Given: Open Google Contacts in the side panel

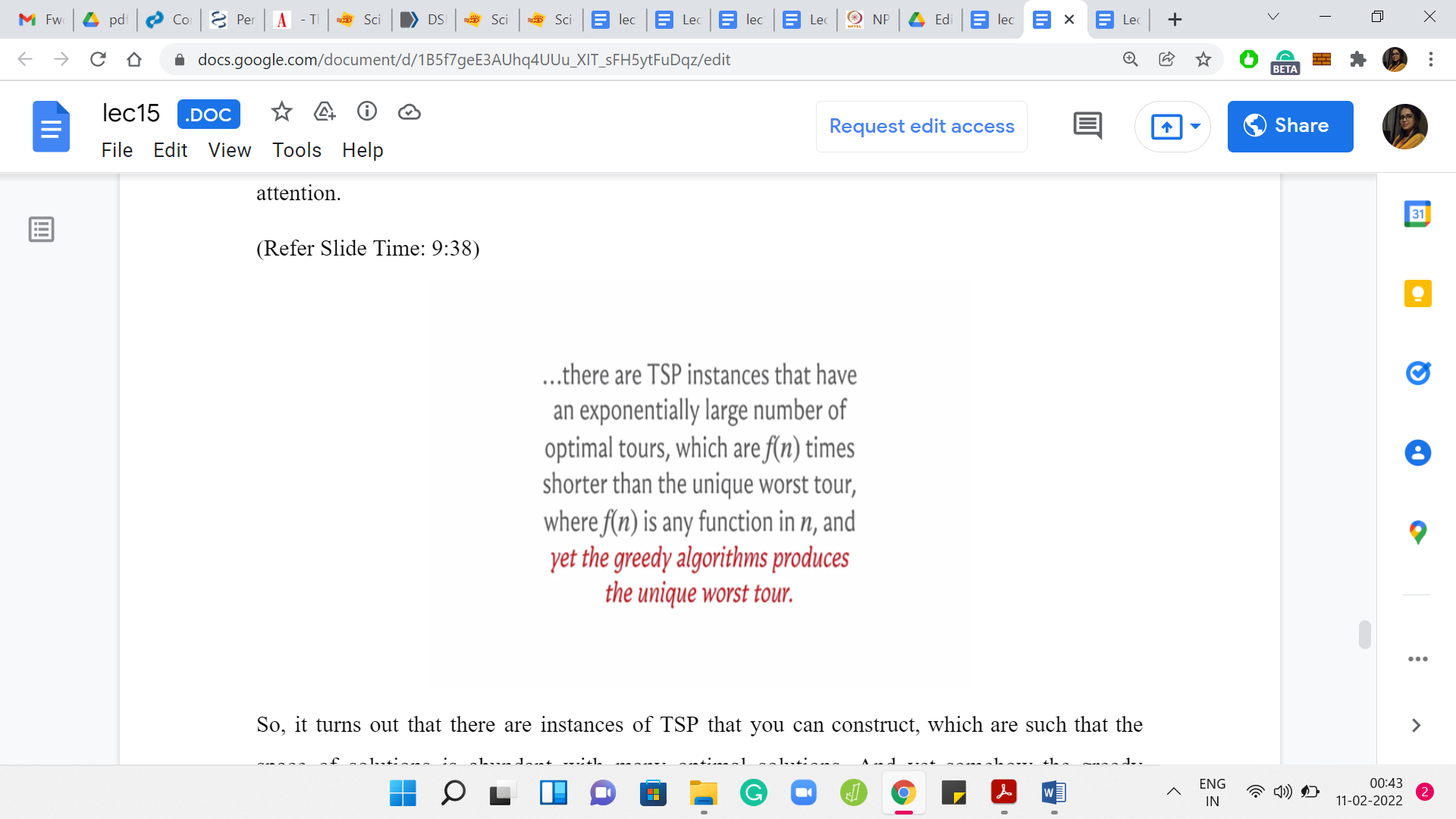Looking at the screenshot, I should [1417, 453].
